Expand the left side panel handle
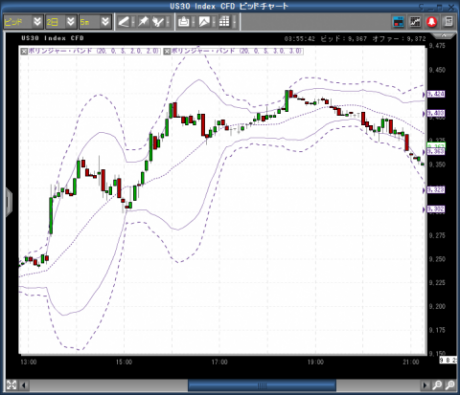This screenshot has height=395, width=460. 9,202
